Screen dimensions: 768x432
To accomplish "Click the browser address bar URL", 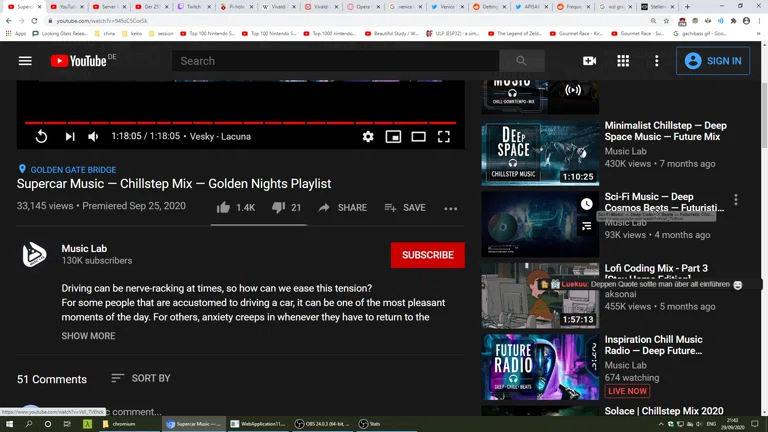I will 102,21.
